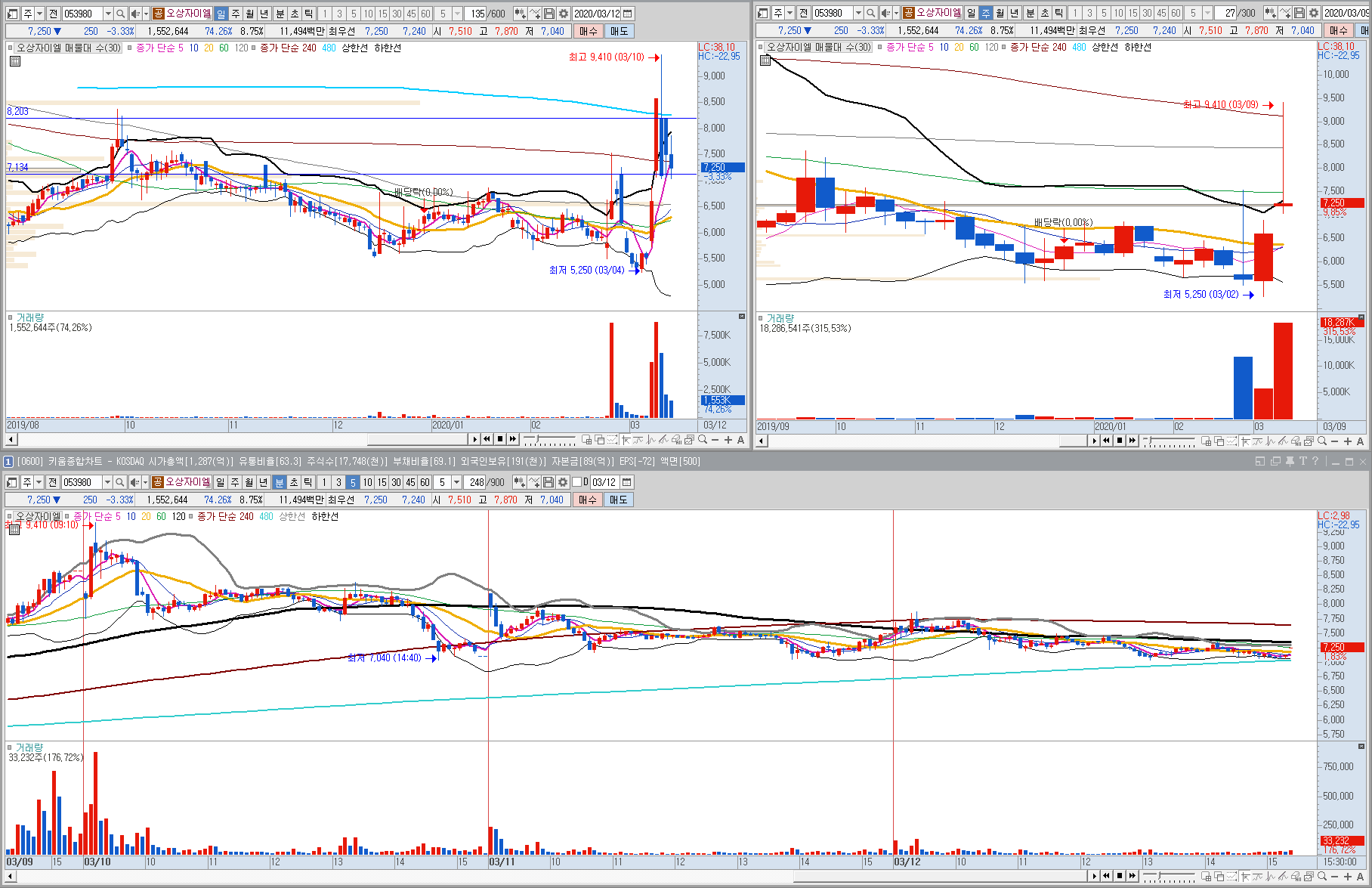Click date field 2020/03/12 in daily chart
Image resolution: width=1372 pixels, height=888 pixels.
(596, 14)
